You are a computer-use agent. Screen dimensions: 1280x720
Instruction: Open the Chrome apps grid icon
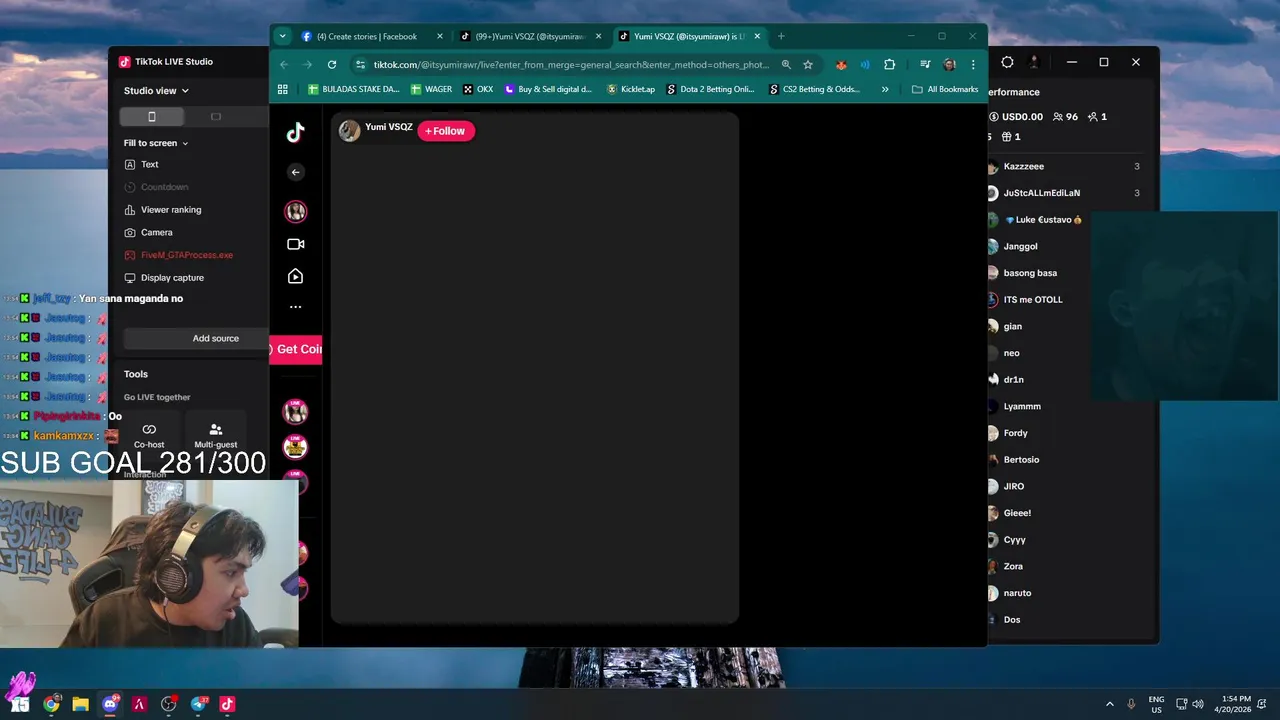pyautogui.click(x=283, y=89)
